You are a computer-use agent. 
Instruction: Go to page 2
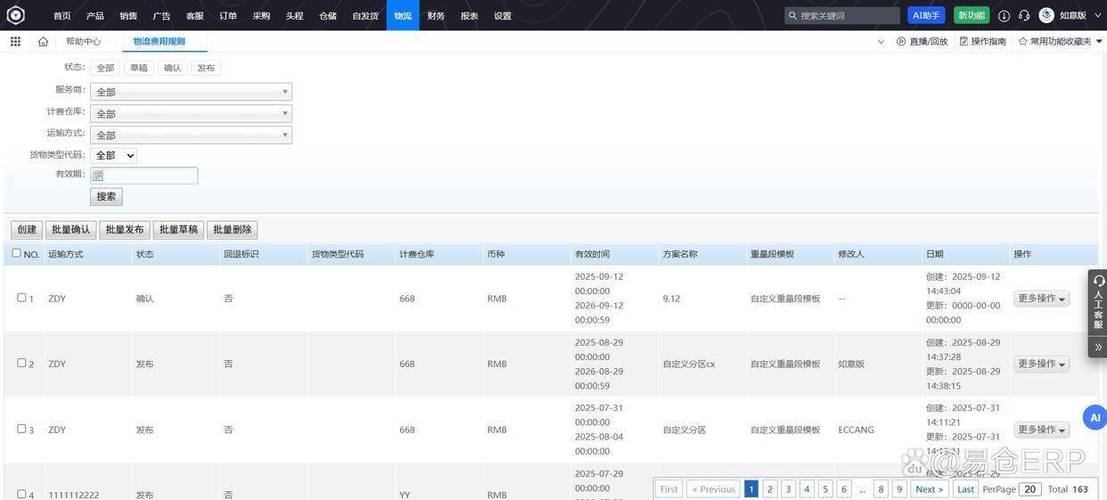[770, 489]
